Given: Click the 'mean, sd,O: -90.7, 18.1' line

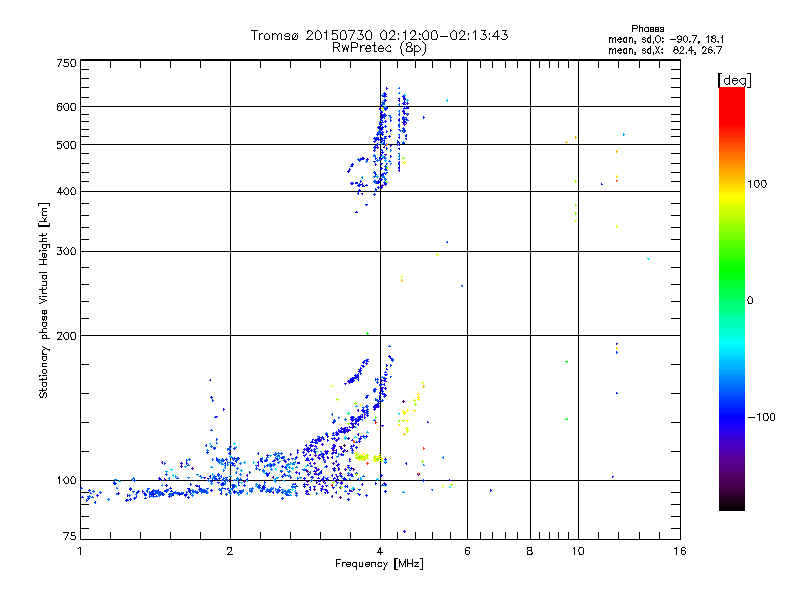Looking at the screenshot, I should pyautogui.click(x=666, y=40).
